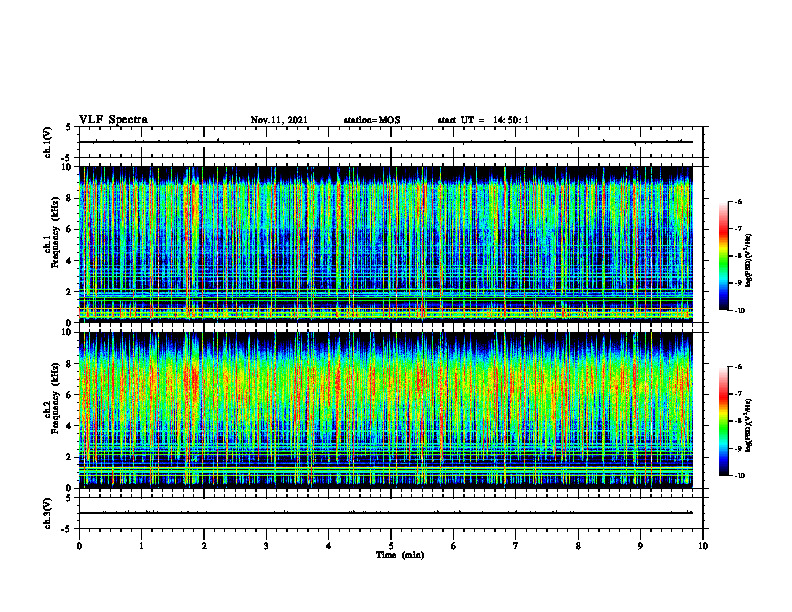
Task: Click the "-10" label on ch.1 color bar
Action: point(739,311)
